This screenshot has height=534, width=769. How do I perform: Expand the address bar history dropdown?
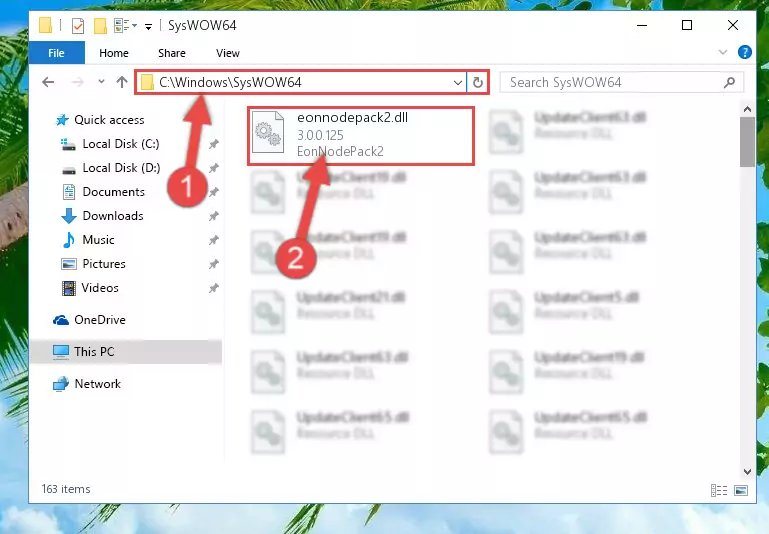click(458, 82)
